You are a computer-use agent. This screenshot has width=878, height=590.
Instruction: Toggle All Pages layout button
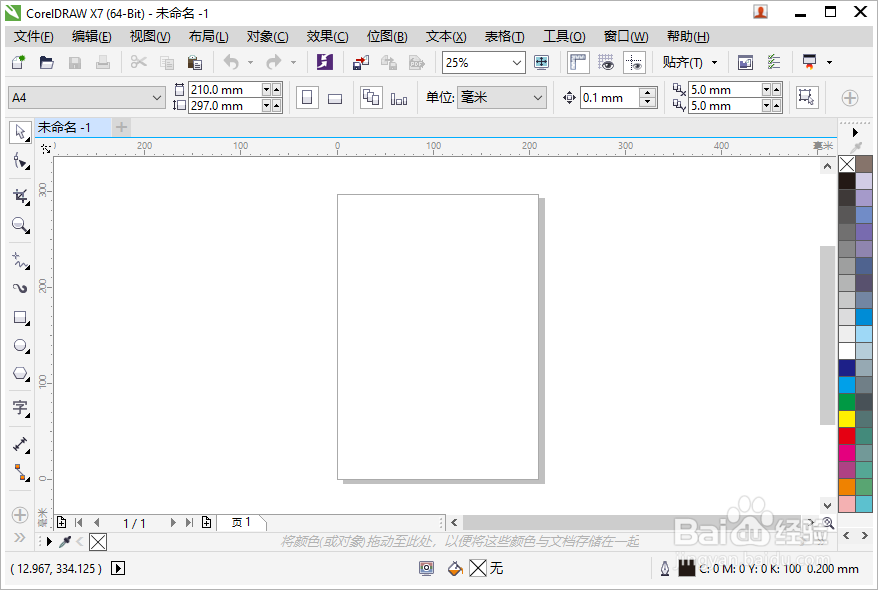tap(371, 98)
